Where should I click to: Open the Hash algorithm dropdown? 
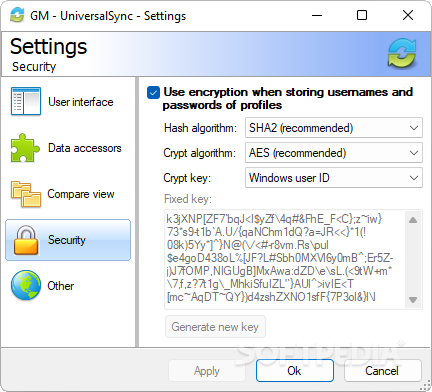(x=334, y=128)
